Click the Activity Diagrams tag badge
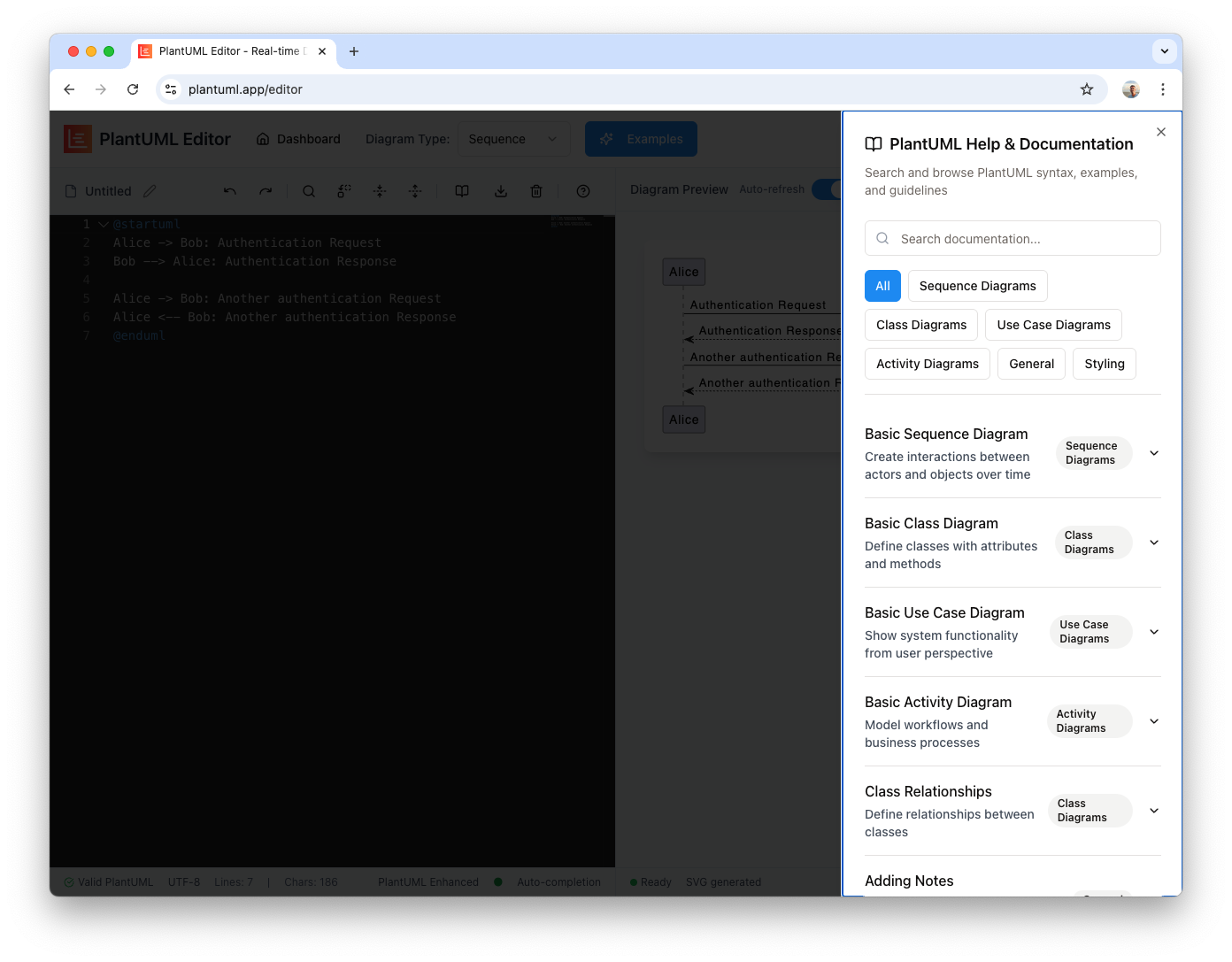 [1089, 721]
